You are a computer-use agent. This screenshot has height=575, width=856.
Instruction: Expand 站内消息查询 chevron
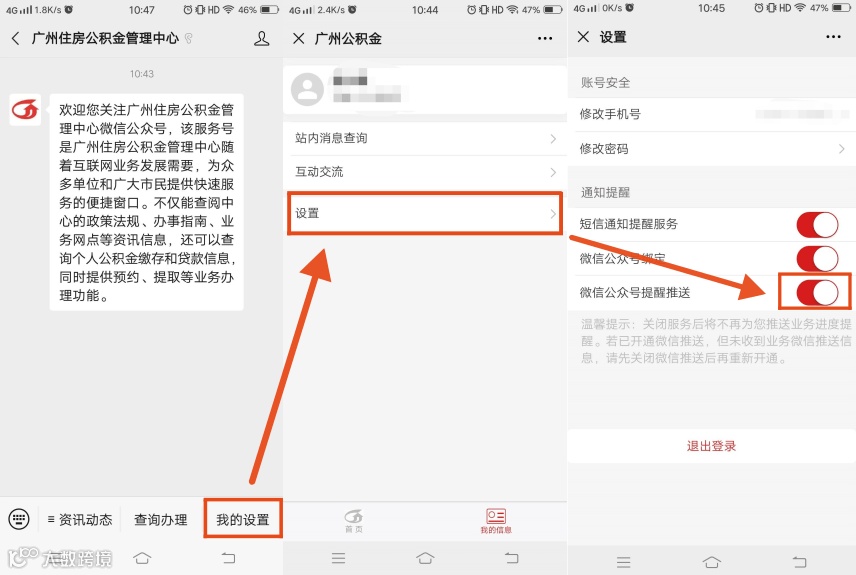[x=553, y=139]
